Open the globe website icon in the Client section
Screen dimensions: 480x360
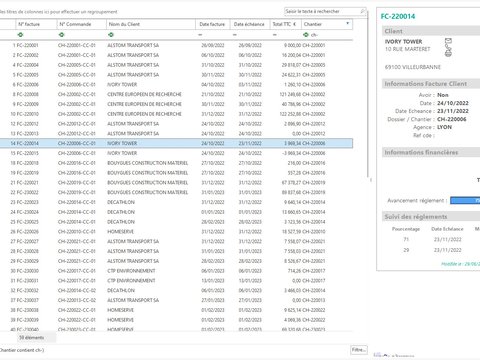(x=448, y=53)
